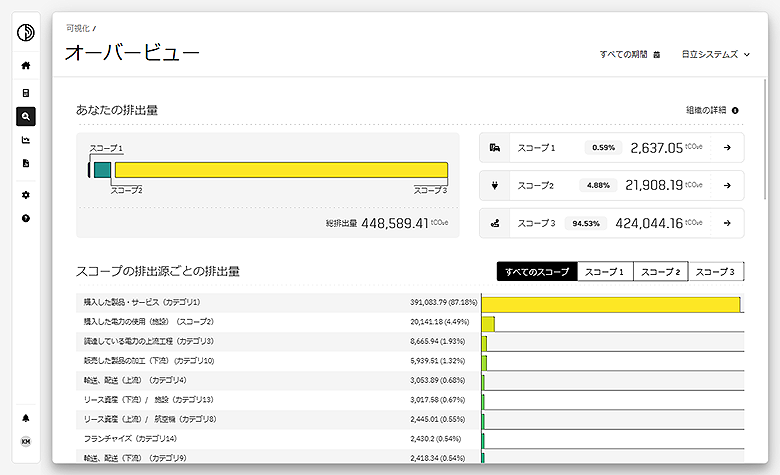Click the value 5,939.51 (1.32%)

pyautogui.click(x=438, y=361)
